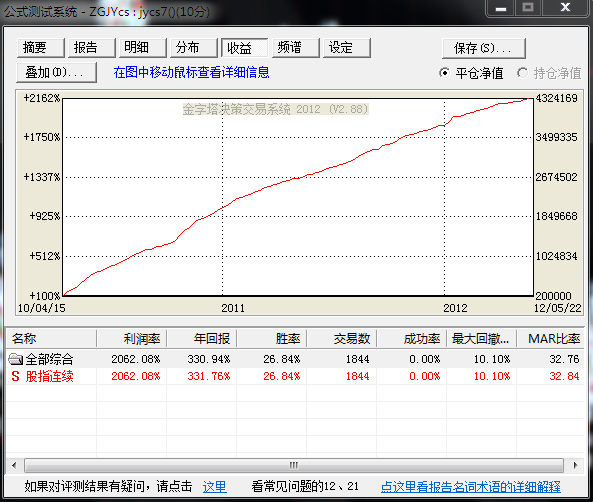Click the 保存(S)... button
This screenshot has height=502, width=593.
click(x=484, y=48)
